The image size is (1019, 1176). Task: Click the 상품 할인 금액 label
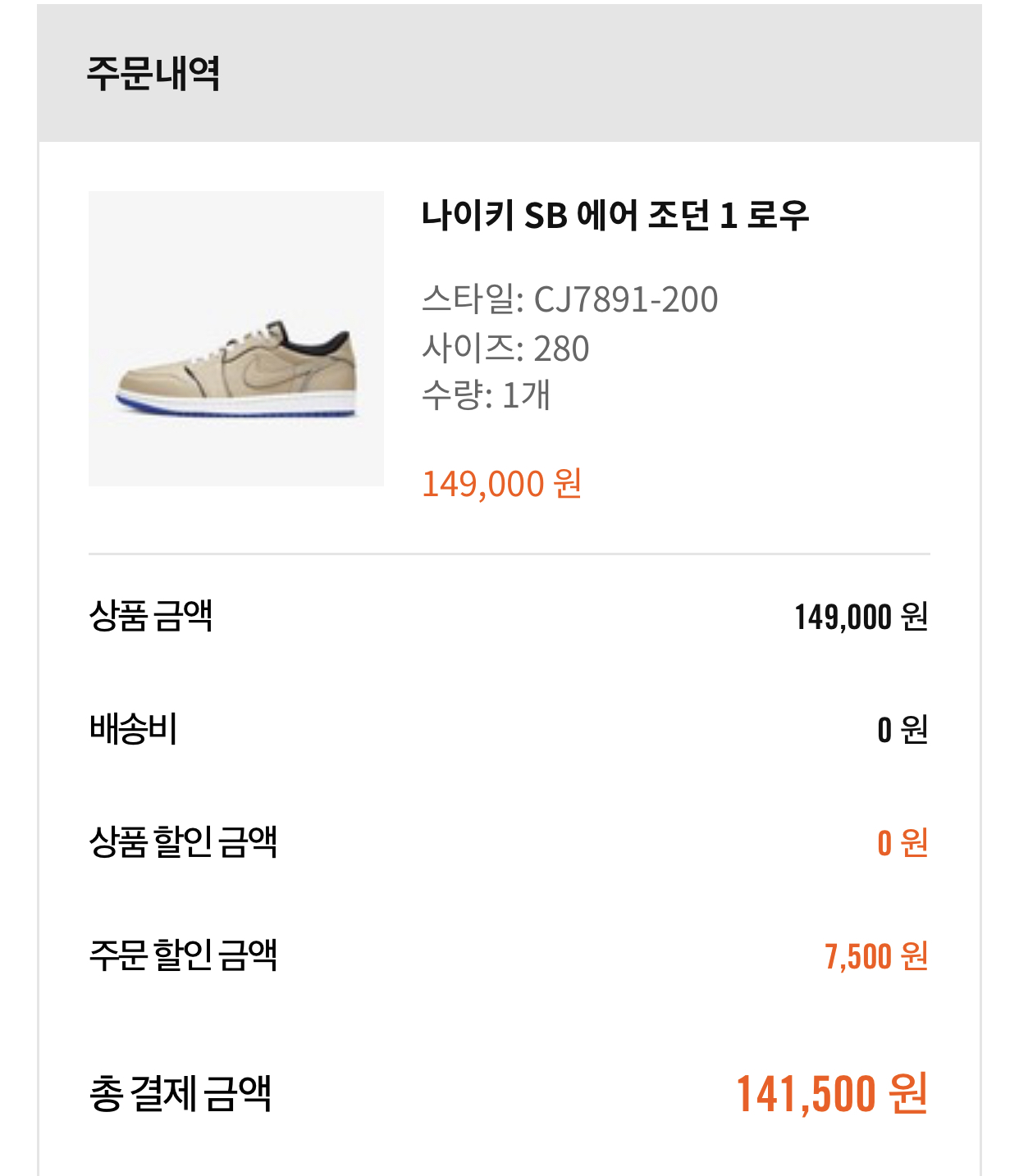(x=183, y=842)
